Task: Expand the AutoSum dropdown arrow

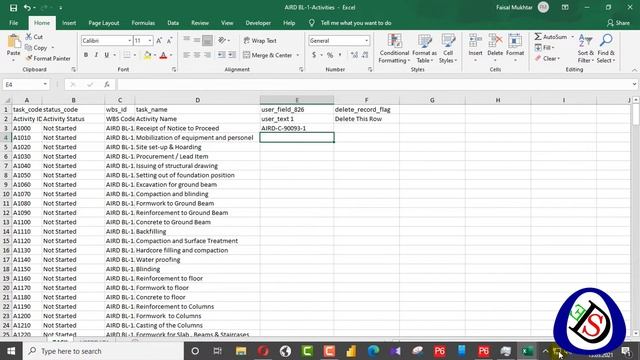Action: [572, 37]
